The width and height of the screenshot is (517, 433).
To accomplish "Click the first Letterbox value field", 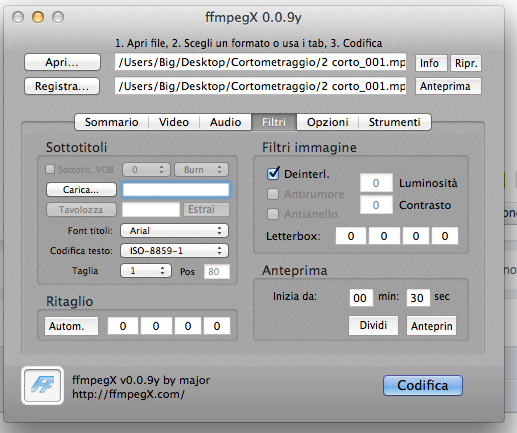I will (x=351, y=236).
